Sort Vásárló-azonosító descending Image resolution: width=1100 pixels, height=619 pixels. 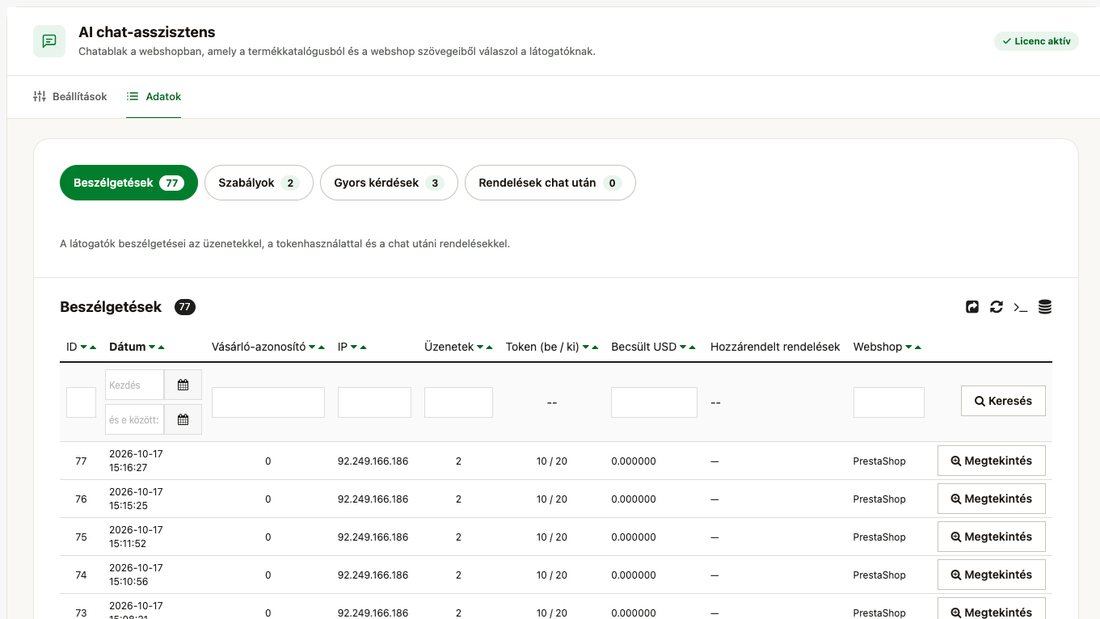point(312,347)
